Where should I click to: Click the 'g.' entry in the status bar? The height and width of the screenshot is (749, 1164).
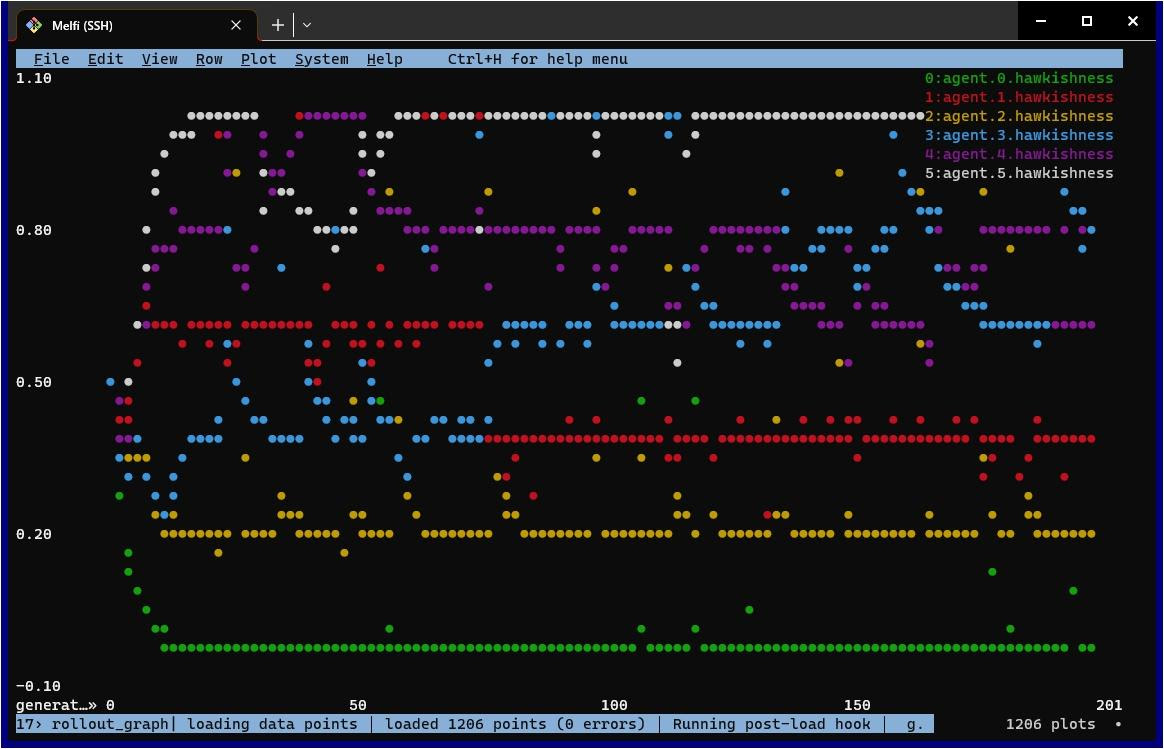(915, 724)
